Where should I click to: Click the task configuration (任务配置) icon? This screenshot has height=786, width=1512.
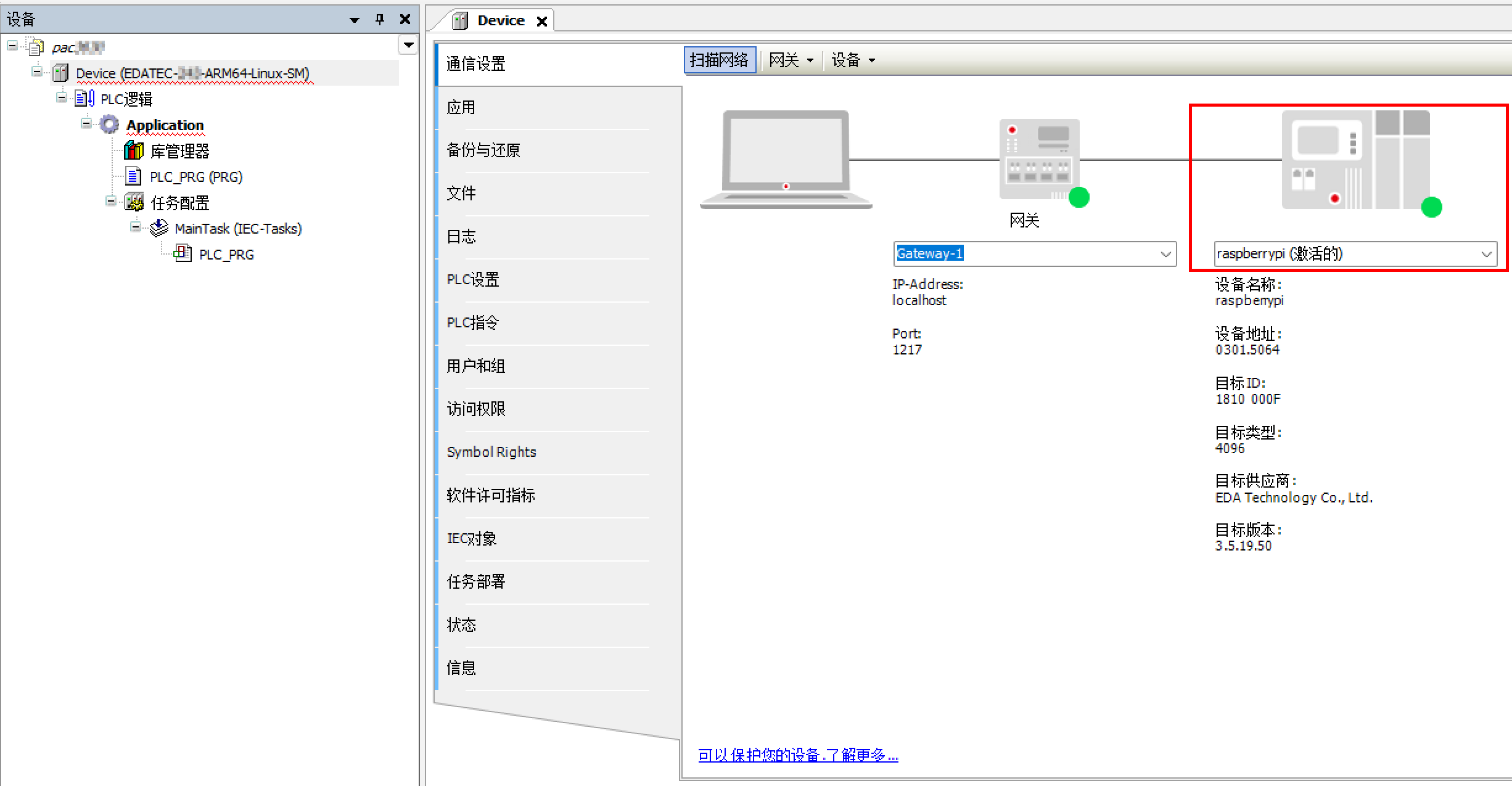134,202
